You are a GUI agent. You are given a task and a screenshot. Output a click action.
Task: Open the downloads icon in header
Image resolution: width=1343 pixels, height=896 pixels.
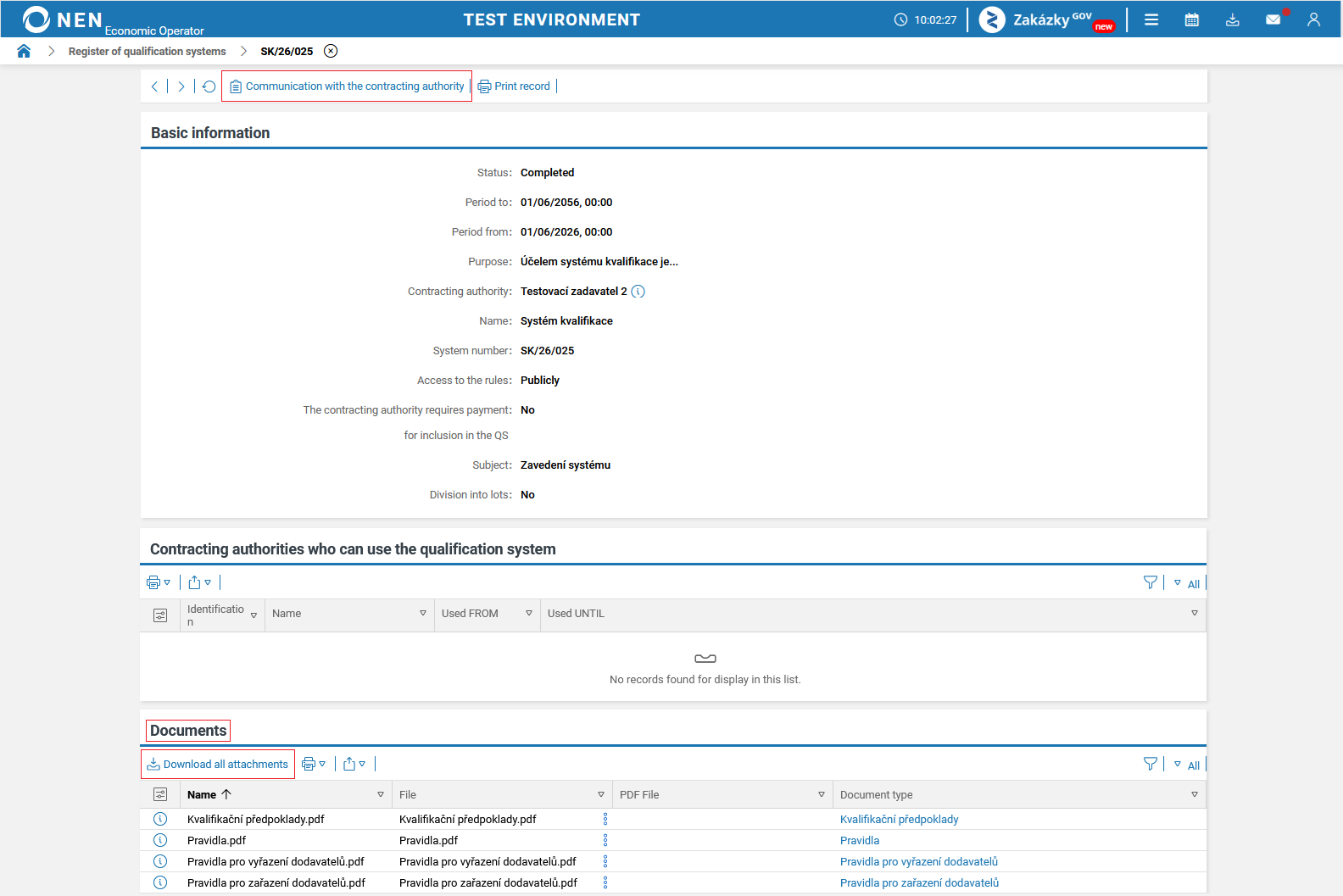click(1233, 19)
